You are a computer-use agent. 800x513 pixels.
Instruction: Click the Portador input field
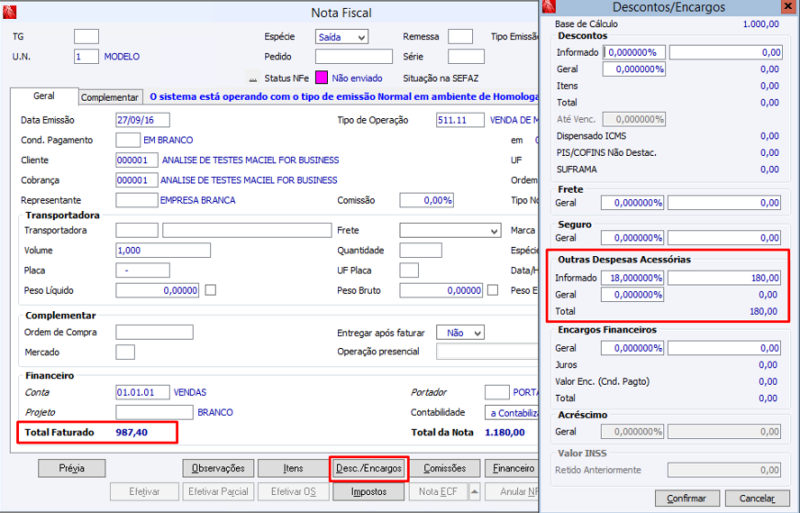point(497,393)
